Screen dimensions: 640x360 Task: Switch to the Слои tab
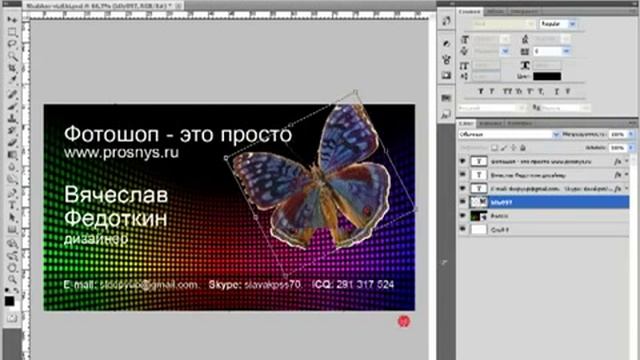pyautogui.click(x=466, y=123)
